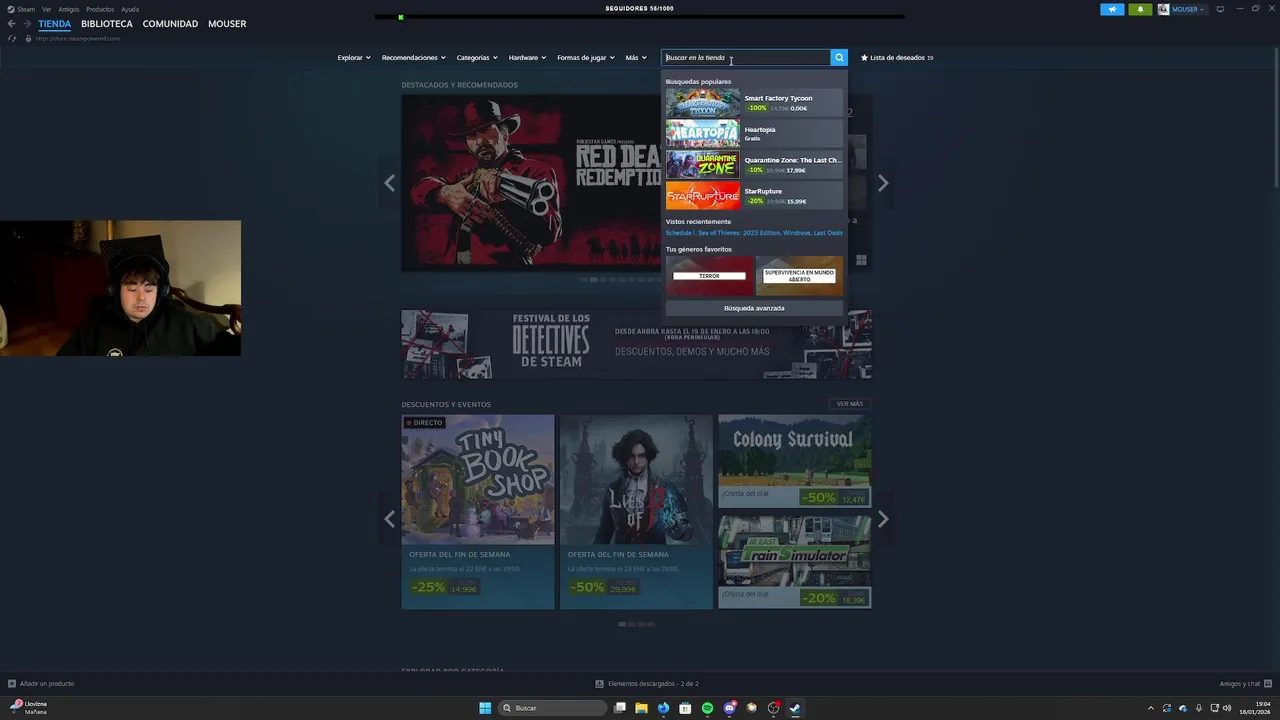Open Task View on the taskbar
Viewport: 1280px width, 720px height.
click(620, 708)
